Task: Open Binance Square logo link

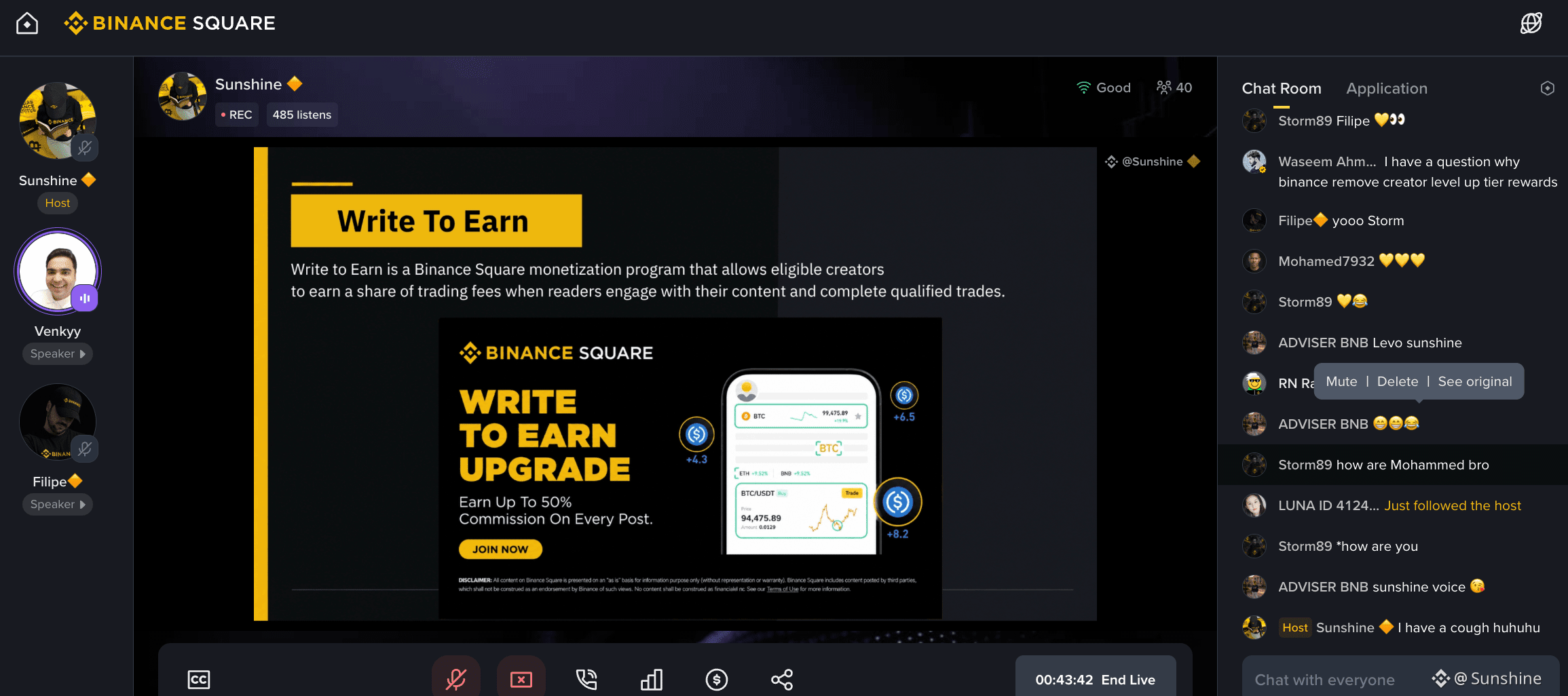Action: click(170, 23)
